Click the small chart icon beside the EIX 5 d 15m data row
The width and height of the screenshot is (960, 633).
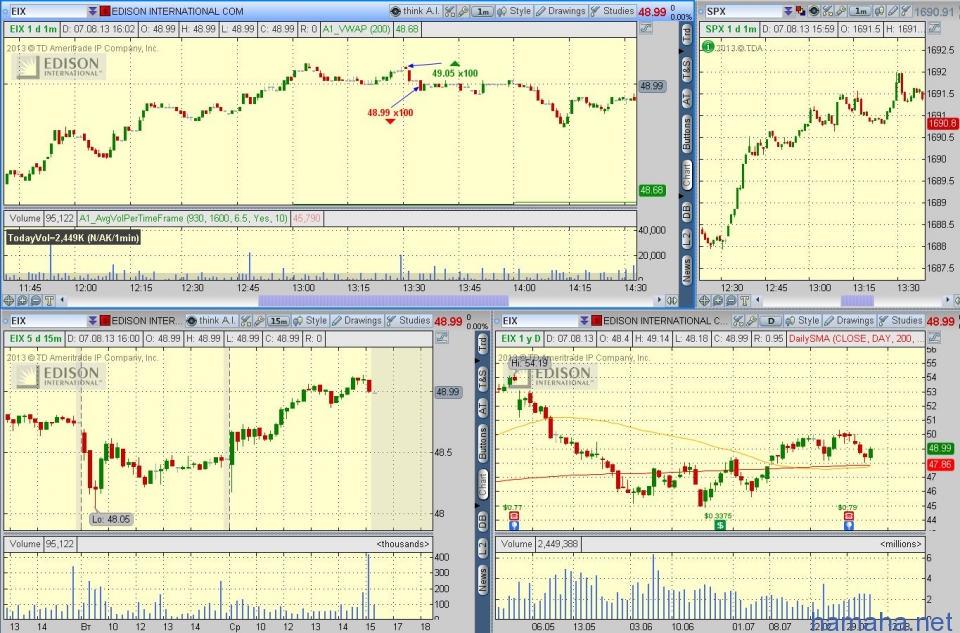pos(441,338)
